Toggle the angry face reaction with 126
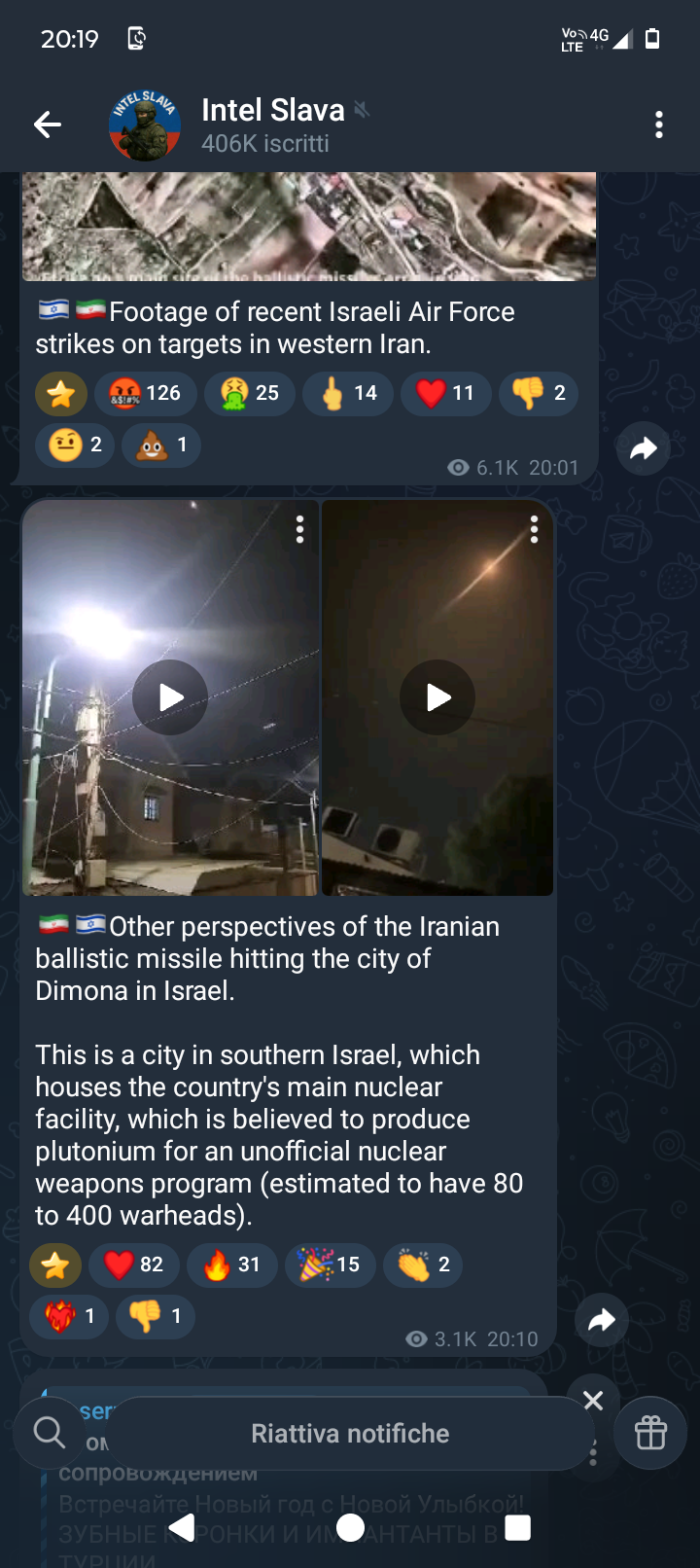This screenshot has width=700, height=1568. coord(146,393)
